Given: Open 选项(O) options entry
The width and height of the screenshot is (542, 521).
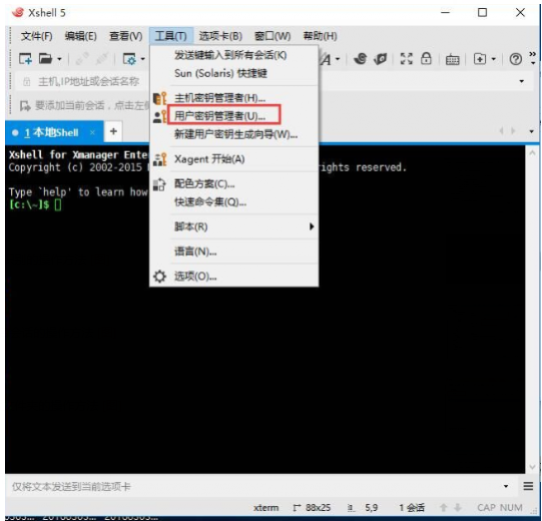Looking at the screenshot, I should [234, 277].
